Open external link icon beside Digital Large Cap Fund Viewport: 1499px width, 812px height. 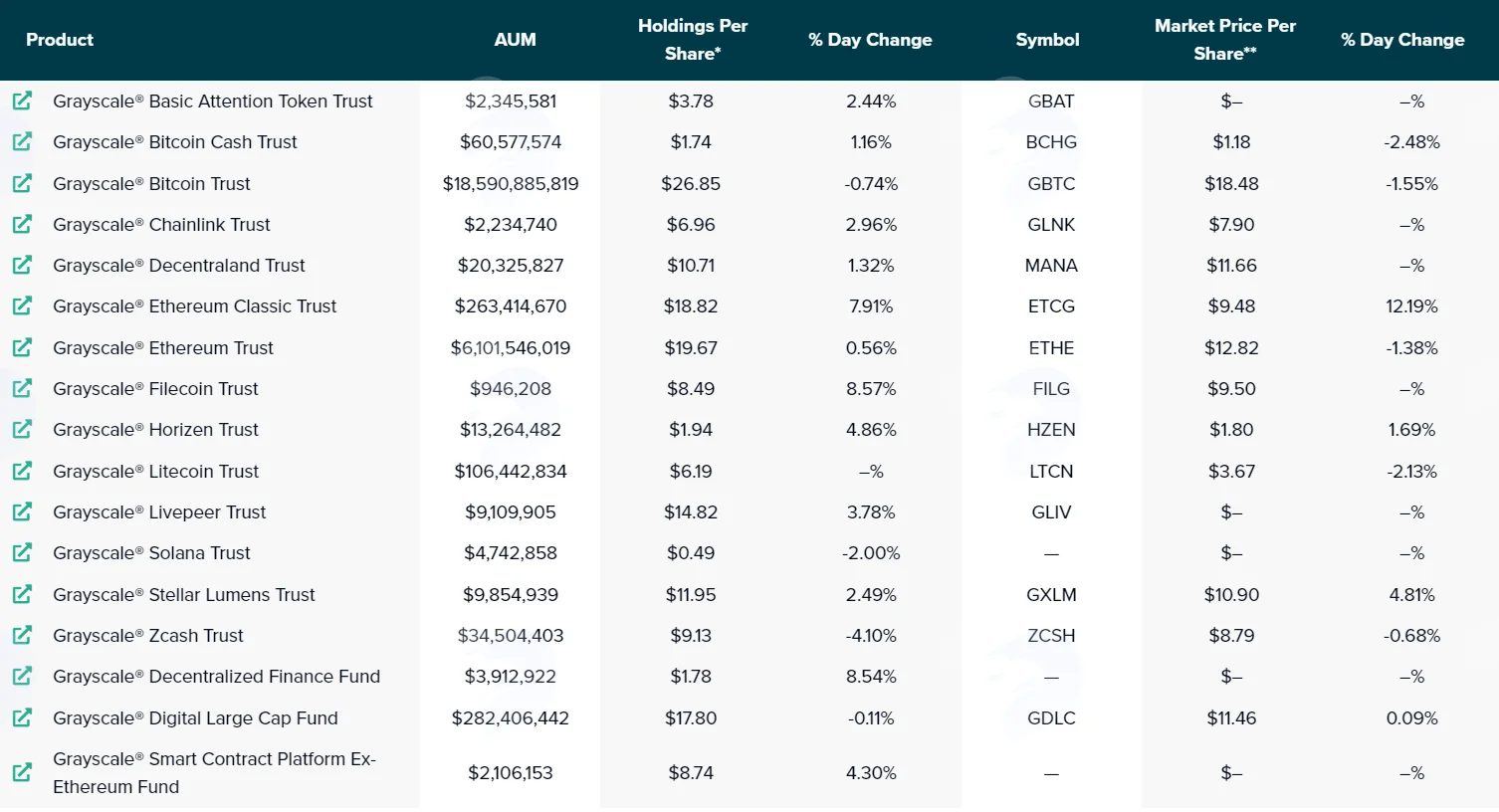(x=22, y=717)
